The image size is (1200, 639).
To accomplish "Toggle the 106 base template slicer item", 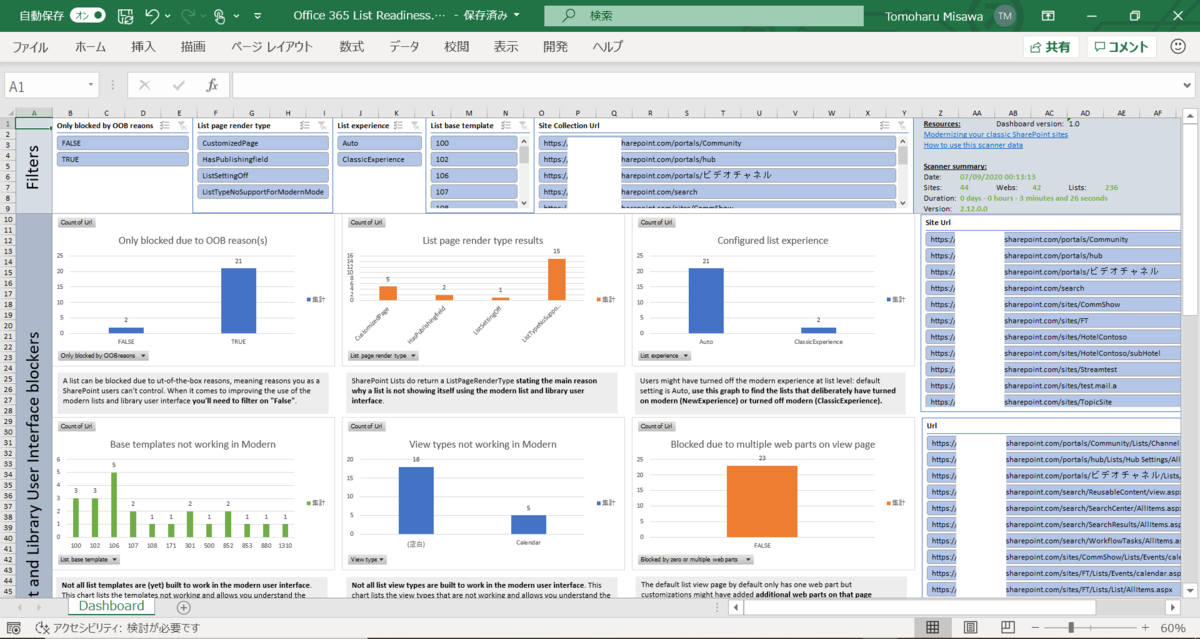I will tap(473, 175).
